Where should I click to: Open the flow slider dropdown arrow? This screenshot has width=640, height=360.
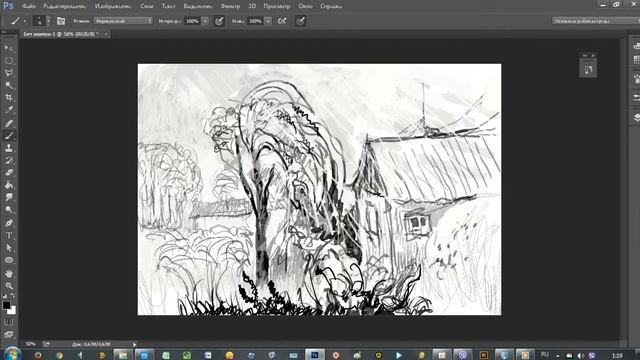(x=268, y=21)
